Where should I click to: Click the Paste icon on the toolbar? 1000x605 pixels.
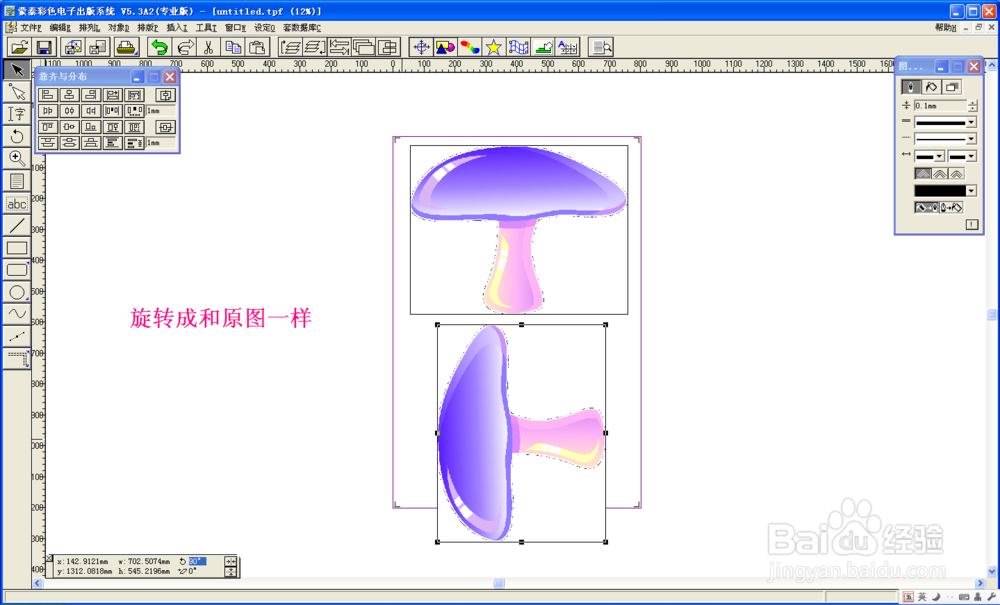[259, 46]
